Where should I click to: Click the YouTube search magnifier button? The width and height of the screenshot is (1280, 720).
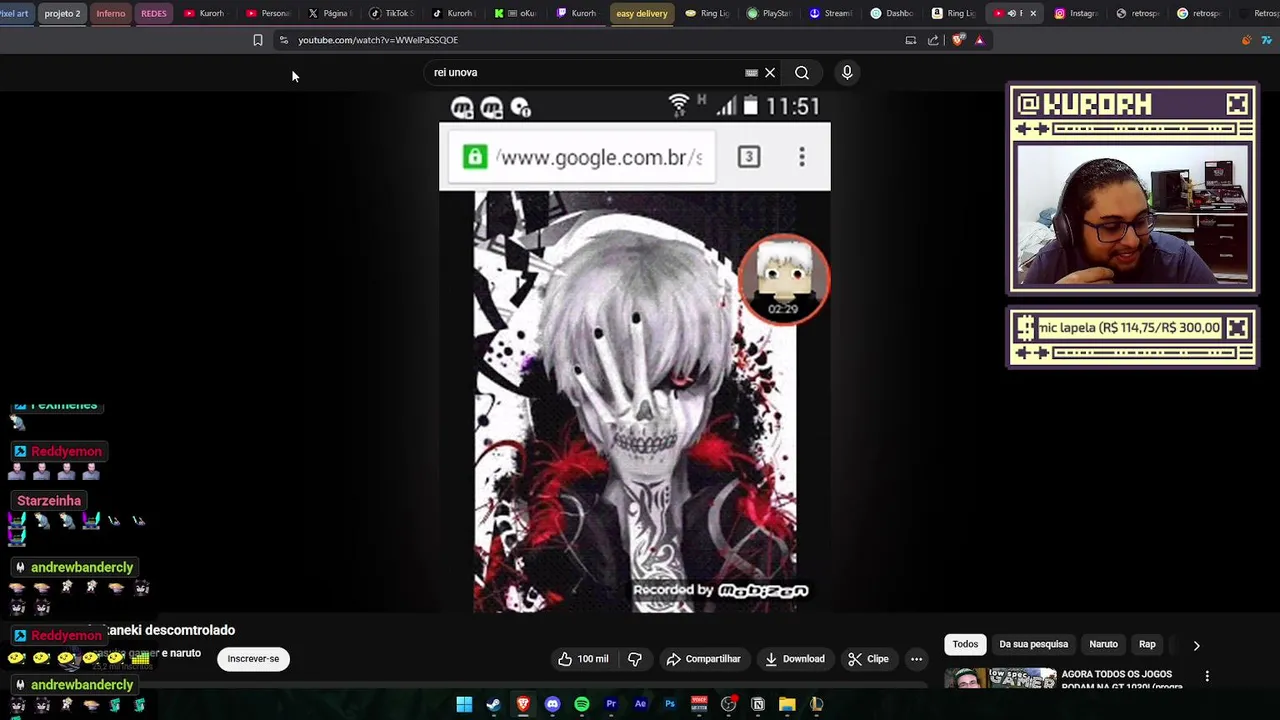point(802,72)
